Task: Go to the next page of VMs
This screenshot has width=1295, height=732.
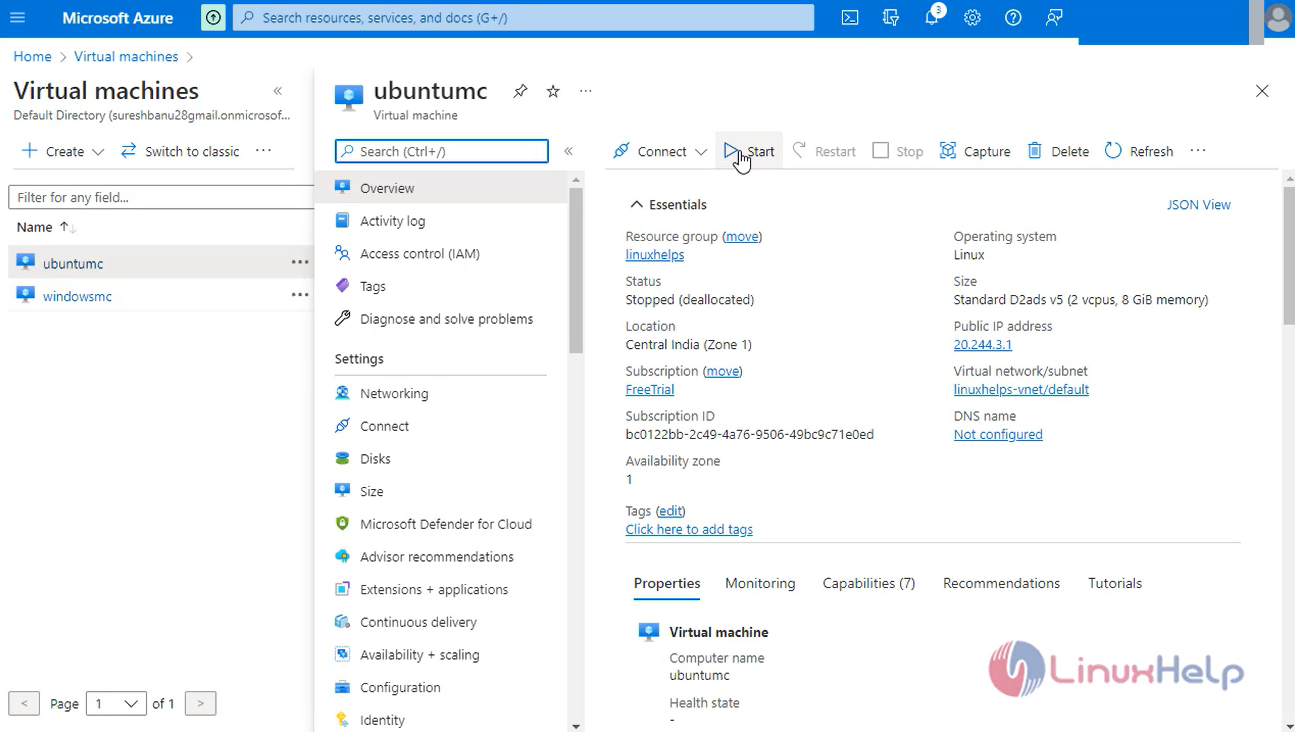Action: (200, 704)
